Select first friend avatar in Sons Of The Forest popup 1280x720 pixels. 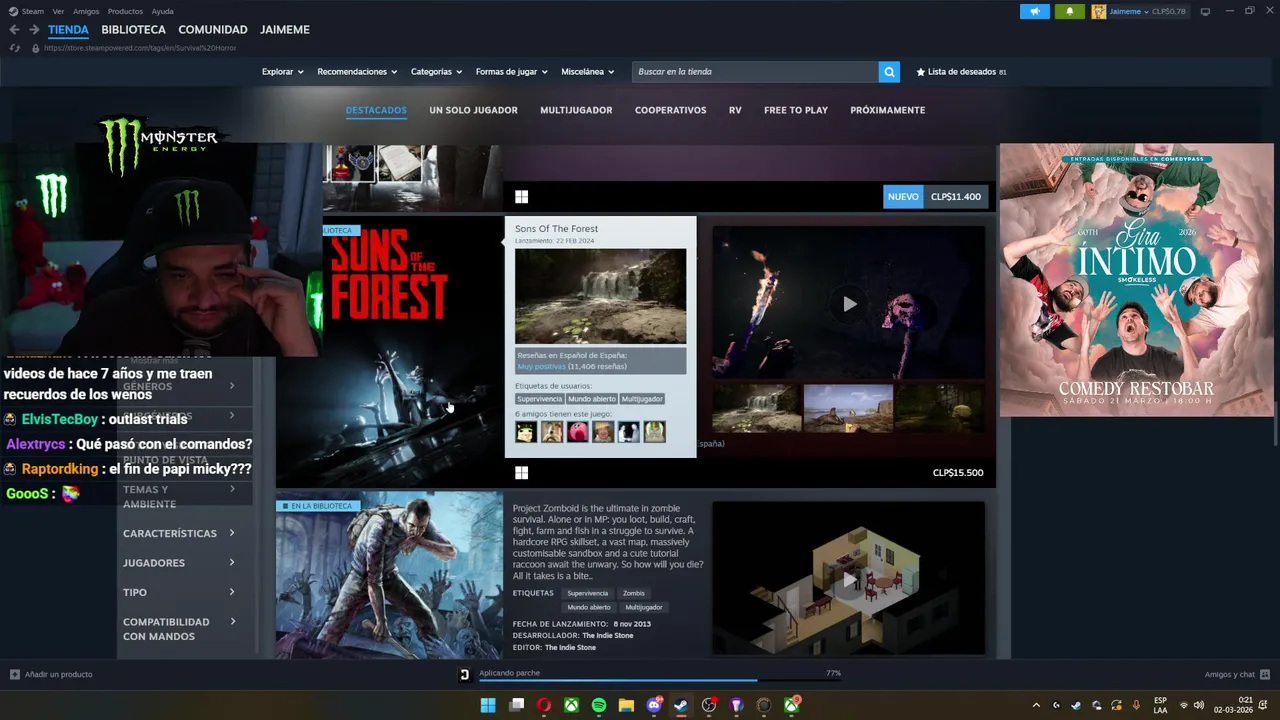[x=526, y=432]
